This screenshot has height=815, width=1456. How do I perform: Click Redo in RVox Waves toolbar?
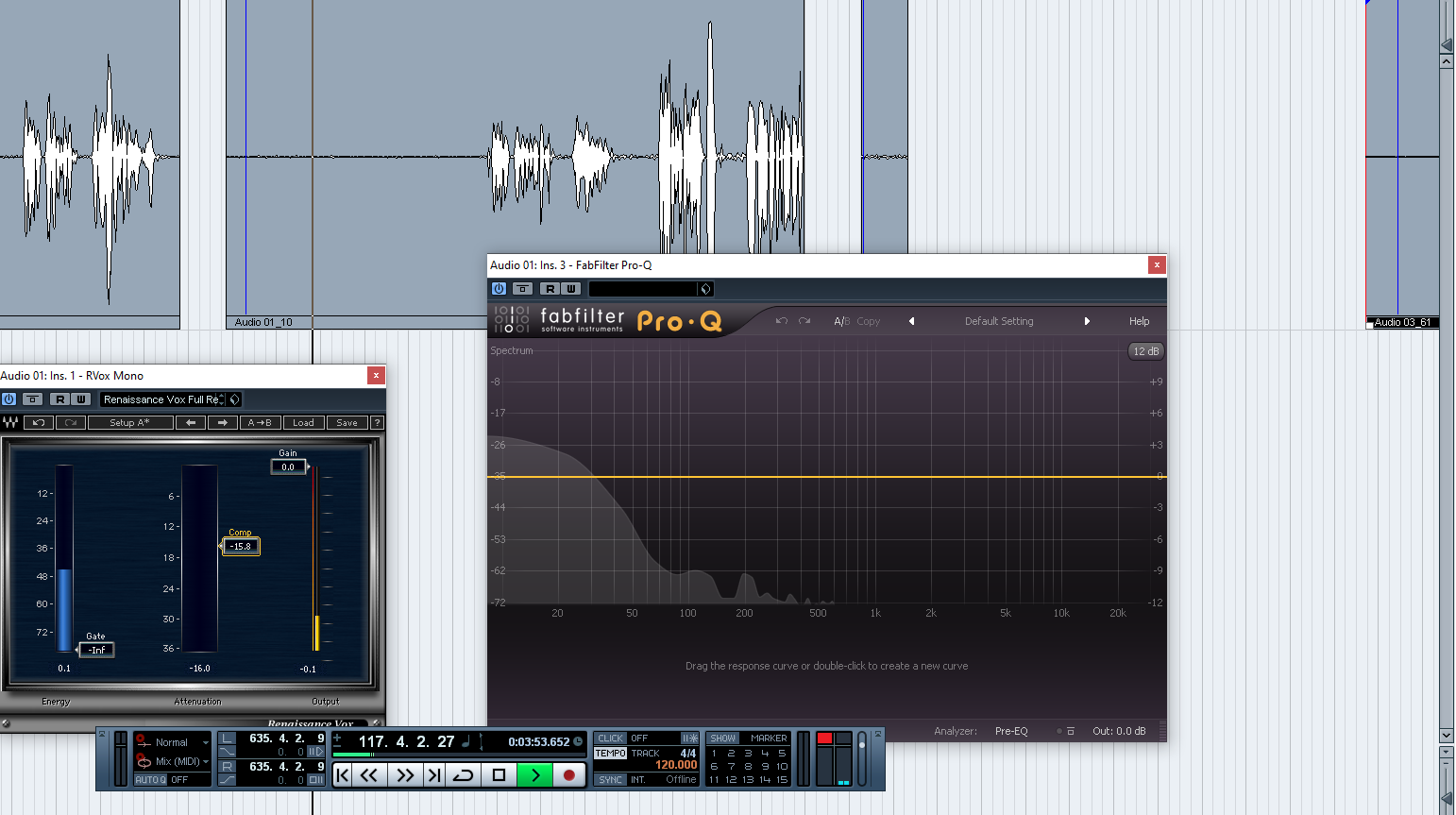pyautogui.click(x=71, y=422)
